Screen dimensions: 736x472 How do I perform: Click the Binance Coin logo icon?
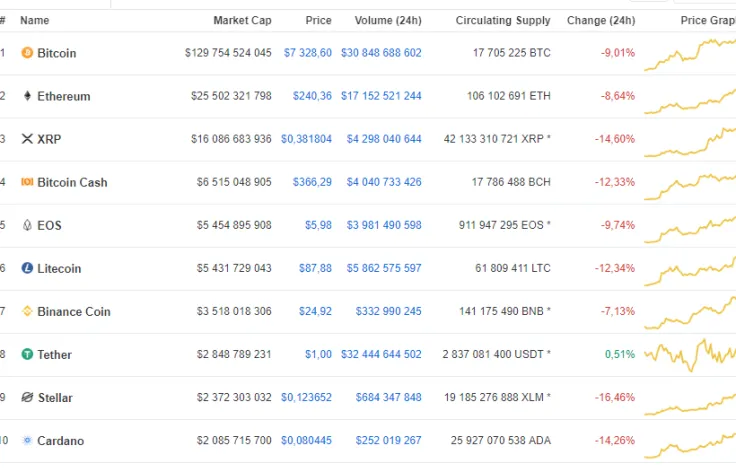tap(27, 311)
